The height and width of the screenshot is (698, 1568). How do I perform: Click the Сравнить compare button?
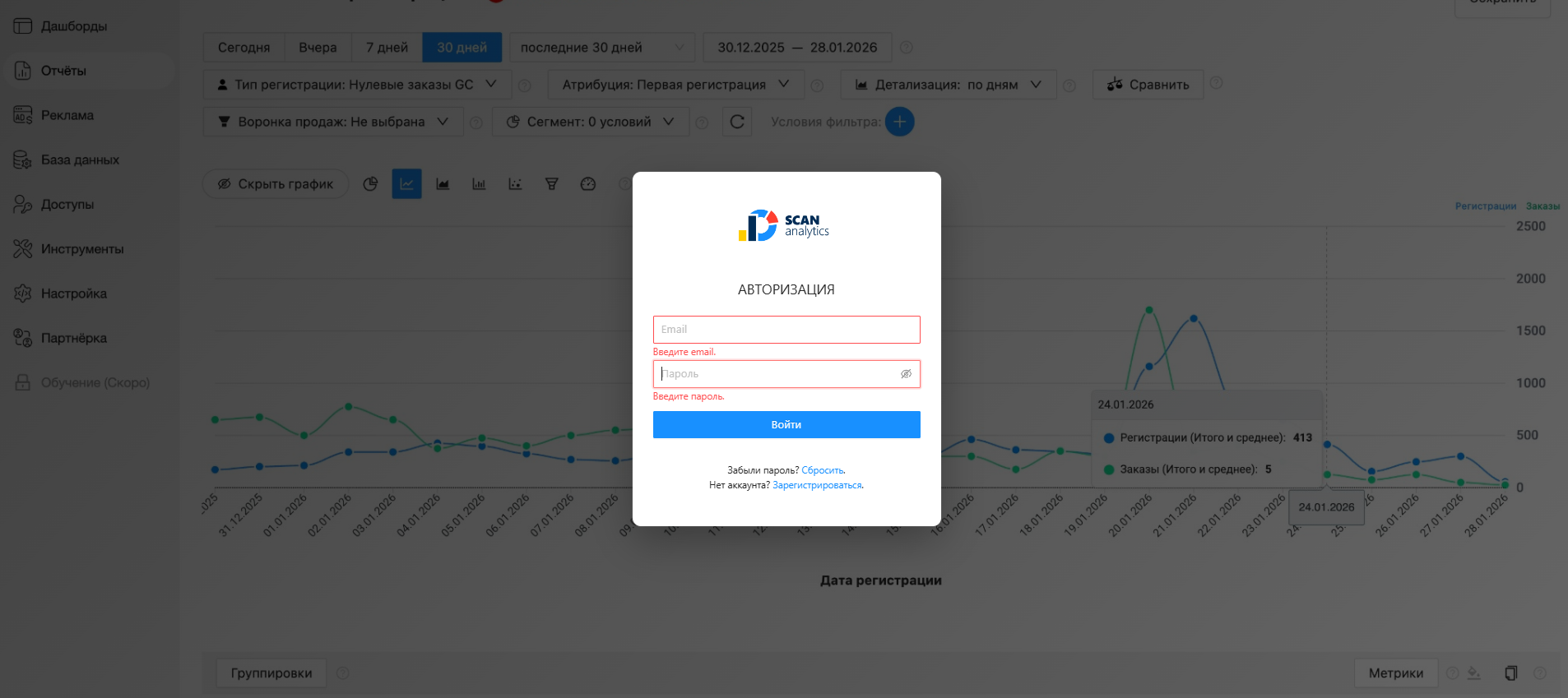tap(1148, 85)
